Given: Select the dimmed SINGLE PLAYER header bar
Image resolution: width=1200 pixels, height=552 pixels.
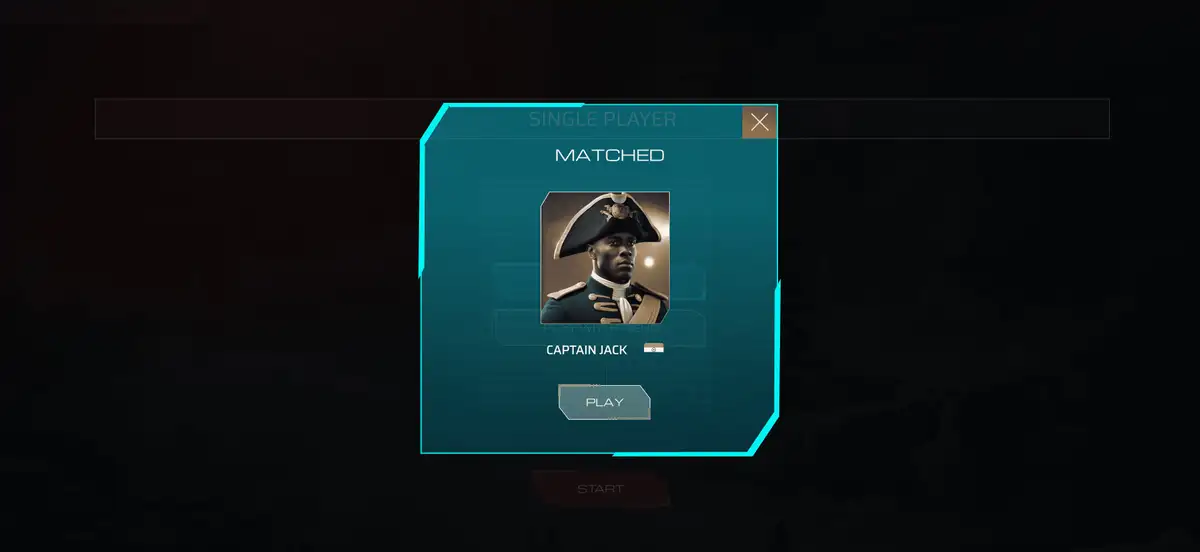Looking at the screenshot, I should click(x=602, y=119).
